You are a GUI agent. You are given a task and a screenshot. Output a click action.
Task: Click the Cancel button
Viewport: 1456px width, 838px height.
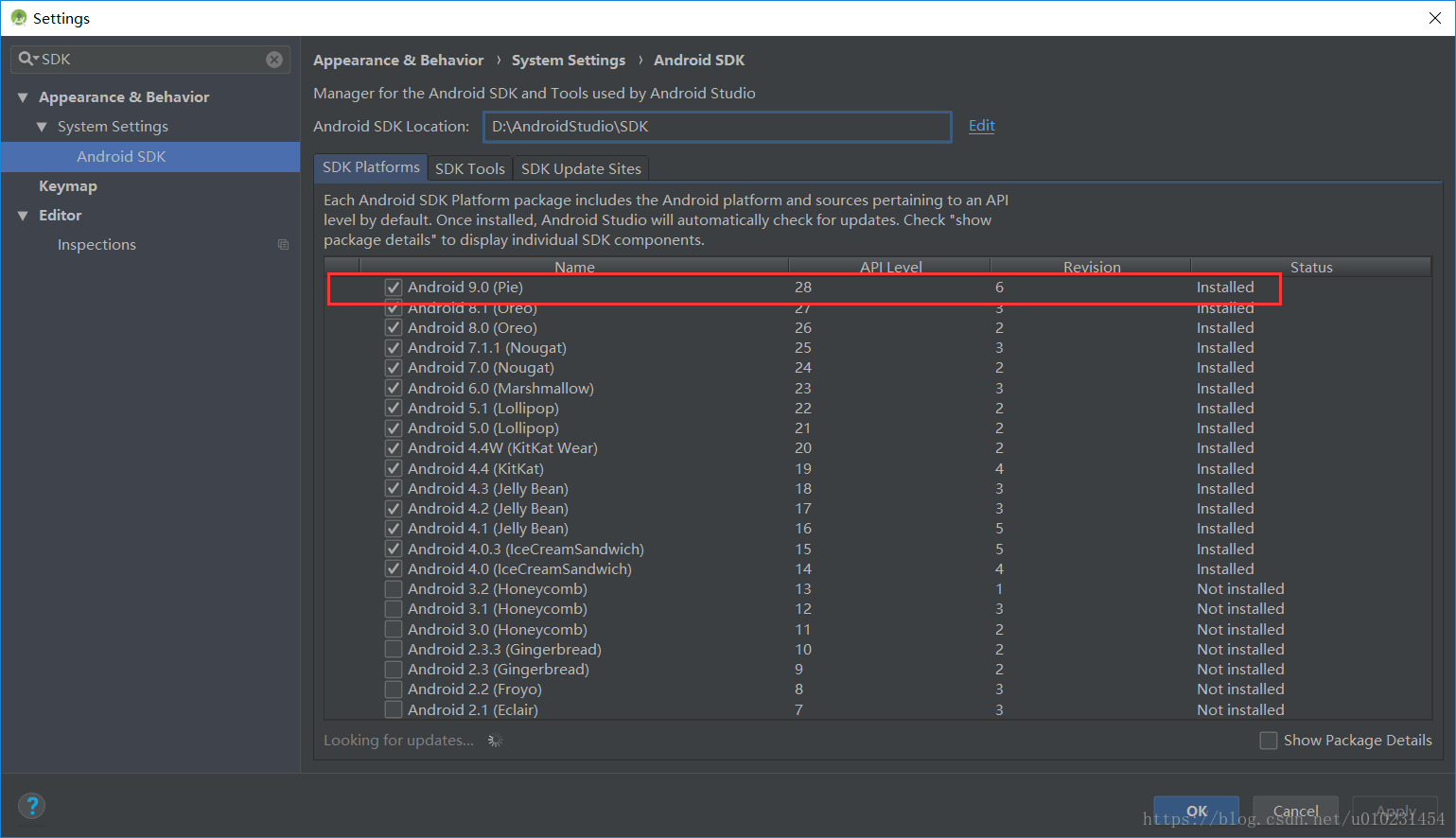(1295, 811)
